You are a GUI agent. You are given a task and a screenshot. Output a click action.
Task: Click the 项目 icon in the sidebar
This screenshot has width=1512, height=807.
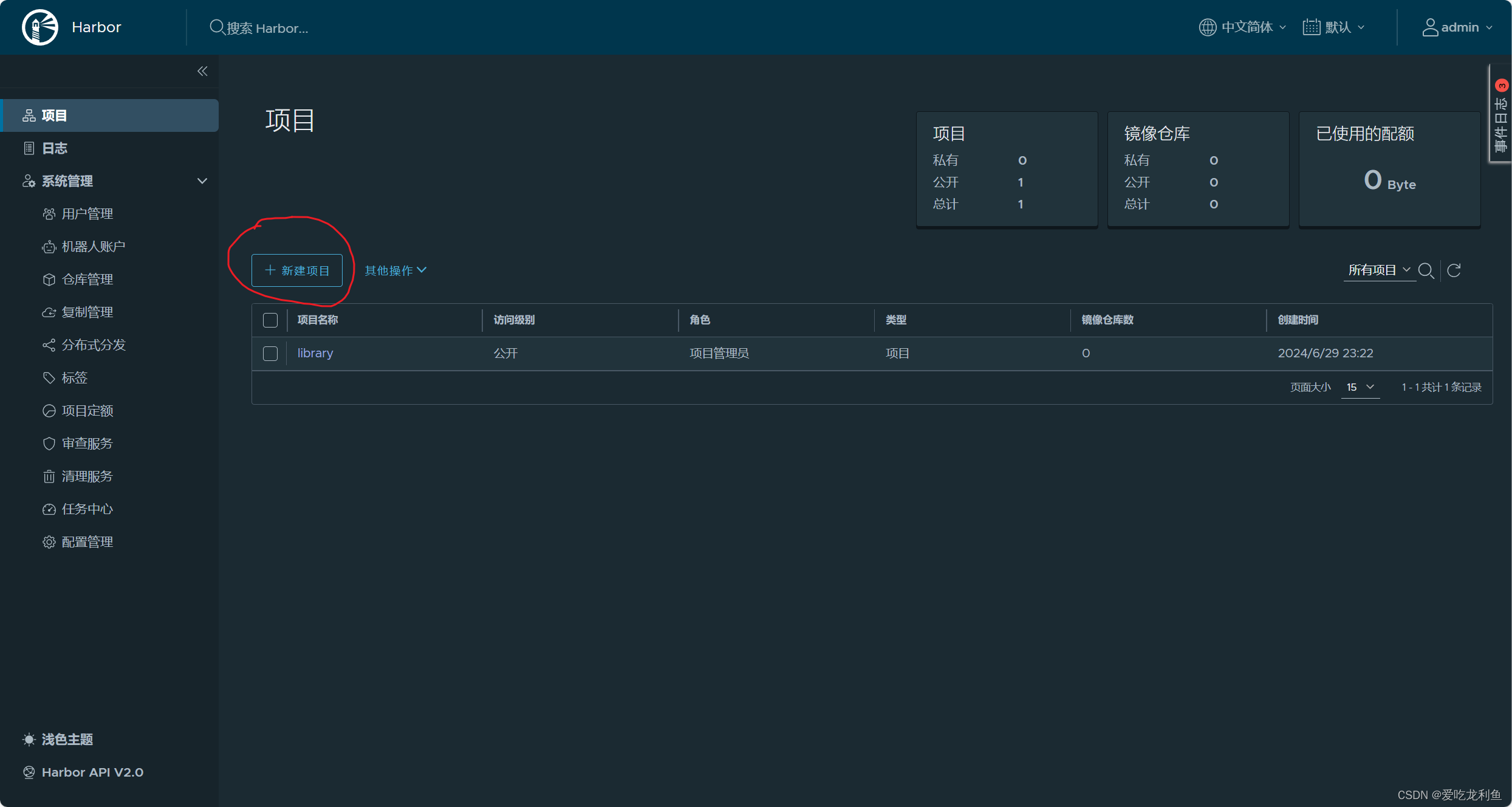(29, 115)
